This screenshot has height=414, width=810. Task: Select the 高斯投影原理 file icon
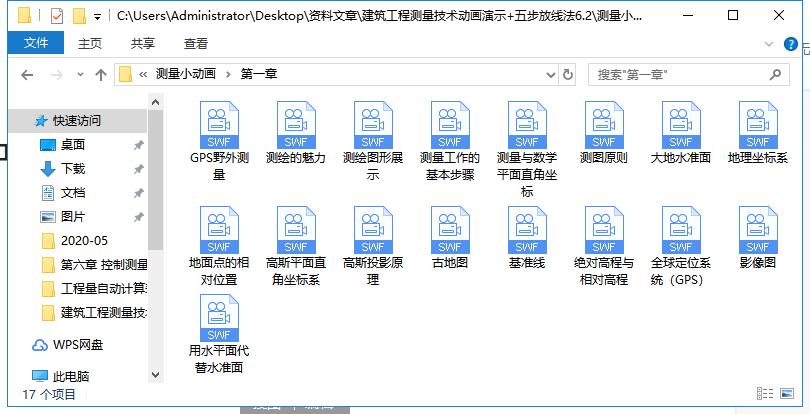[x=373, y=230]
